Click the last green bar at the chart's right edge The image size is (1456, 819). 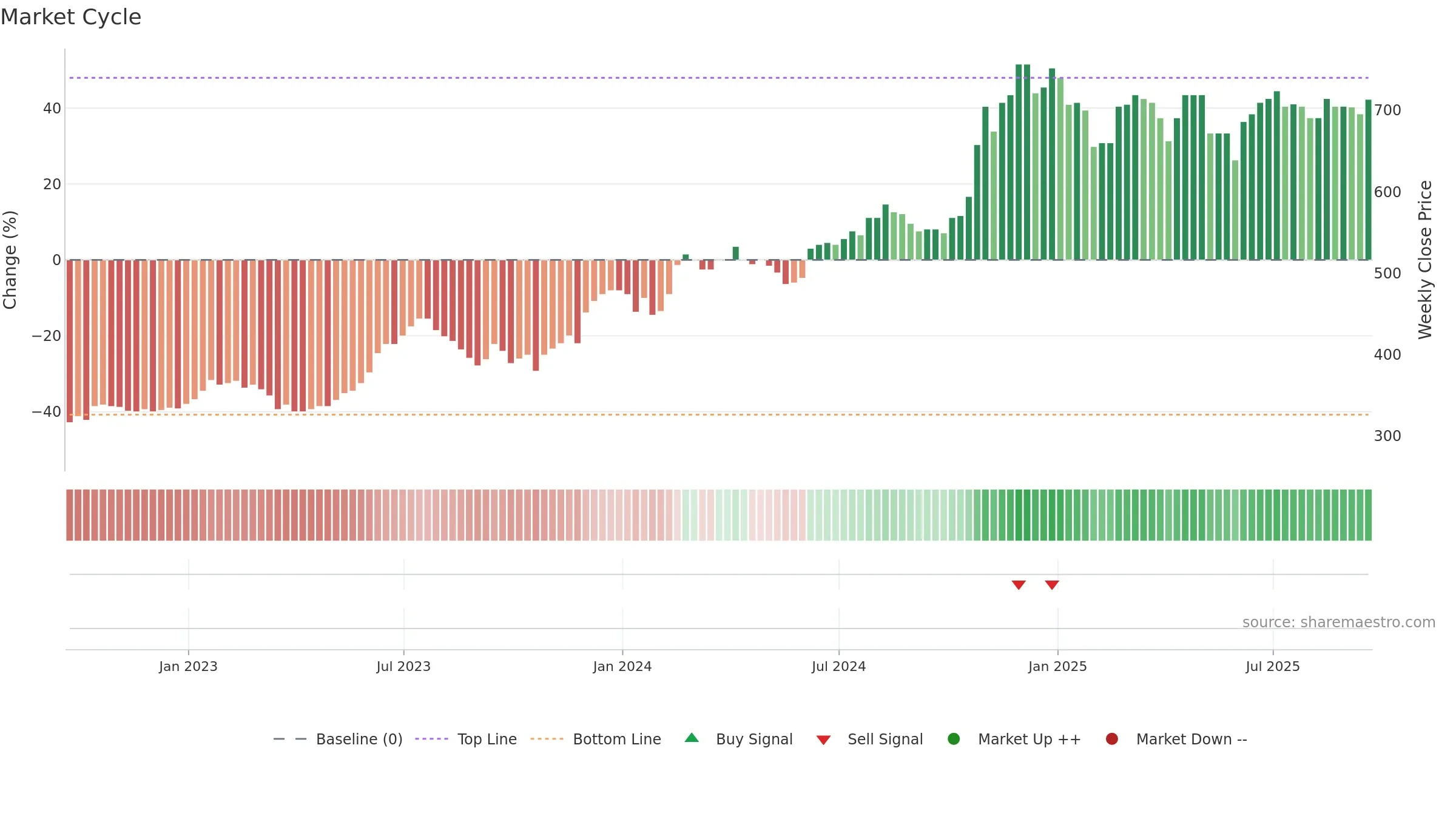tap(1368, 180)
